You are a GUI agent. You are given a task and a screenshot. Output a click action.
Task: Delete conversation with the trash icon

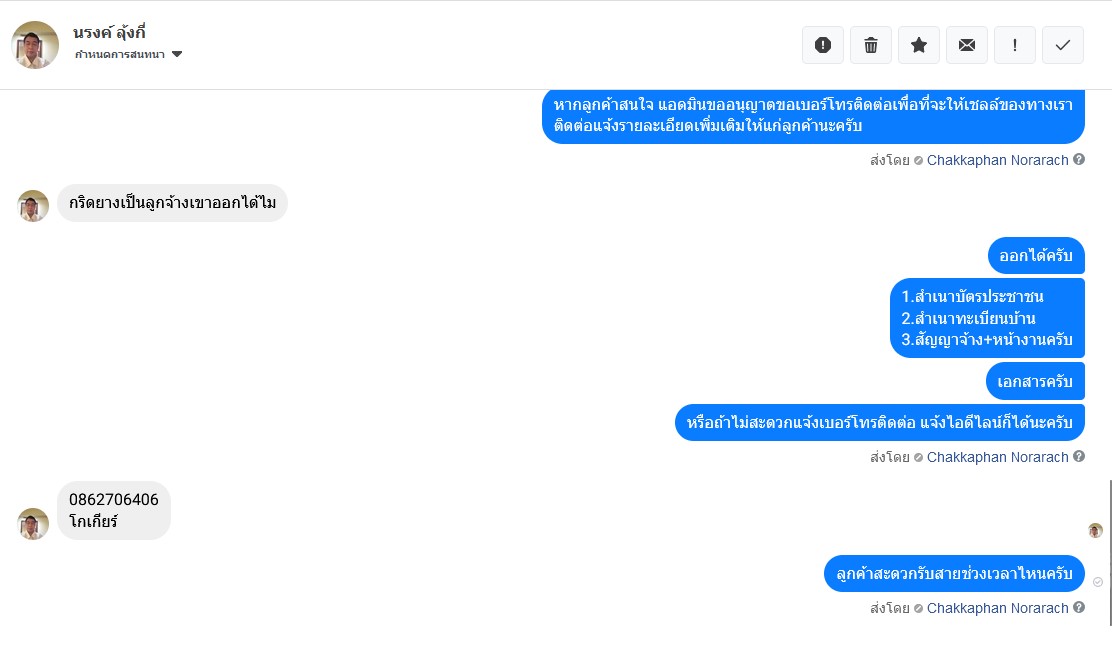(x=871, y=45)
